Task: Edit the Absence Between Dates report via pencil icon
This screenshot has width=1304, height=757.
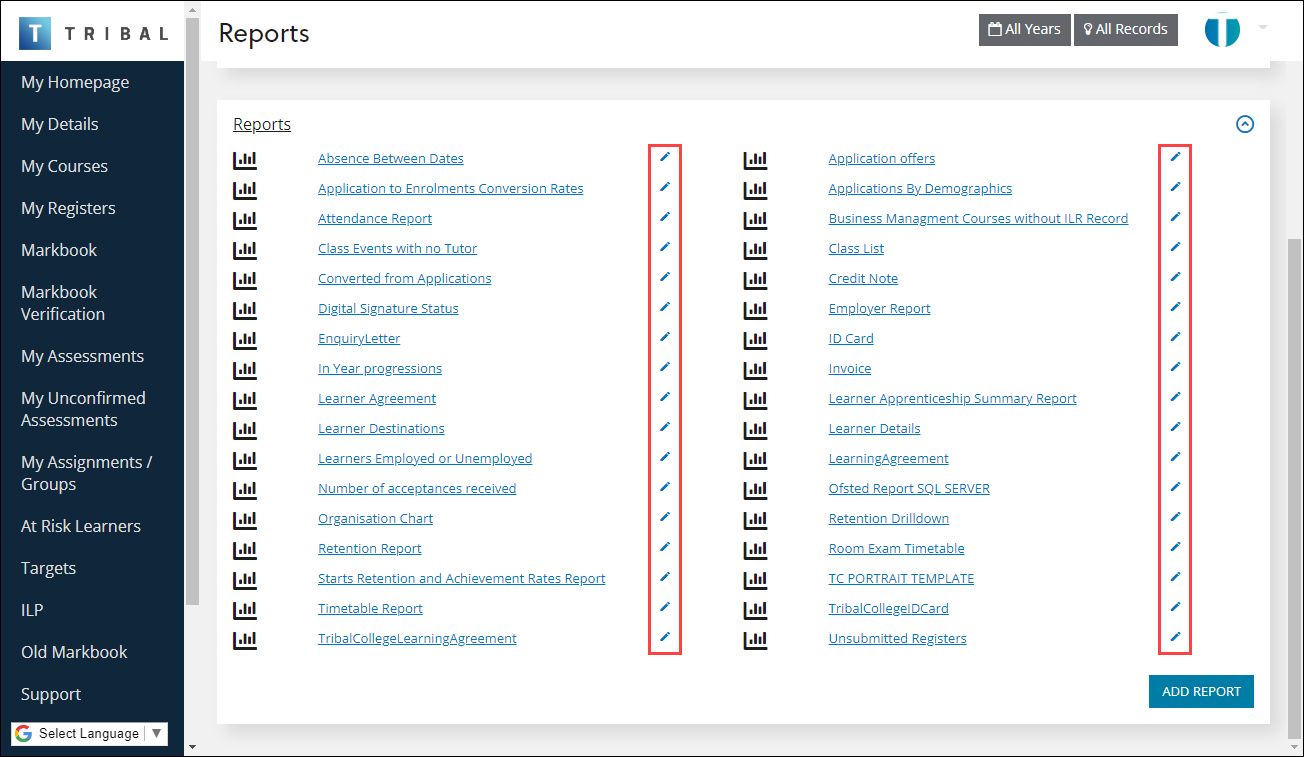Action: tap(665, 157)
